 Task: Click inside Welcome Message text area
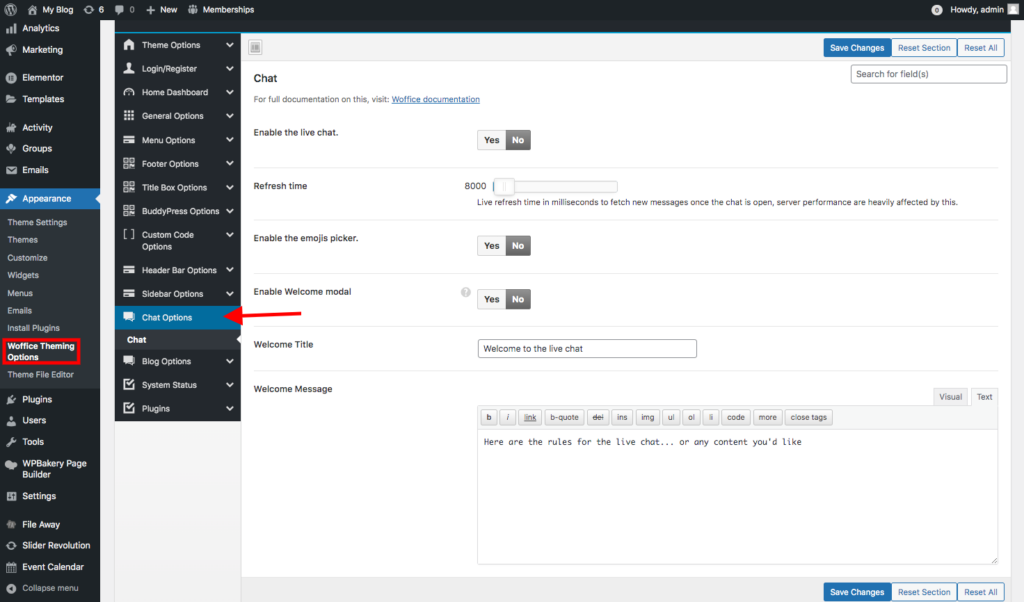click(737, 496)
